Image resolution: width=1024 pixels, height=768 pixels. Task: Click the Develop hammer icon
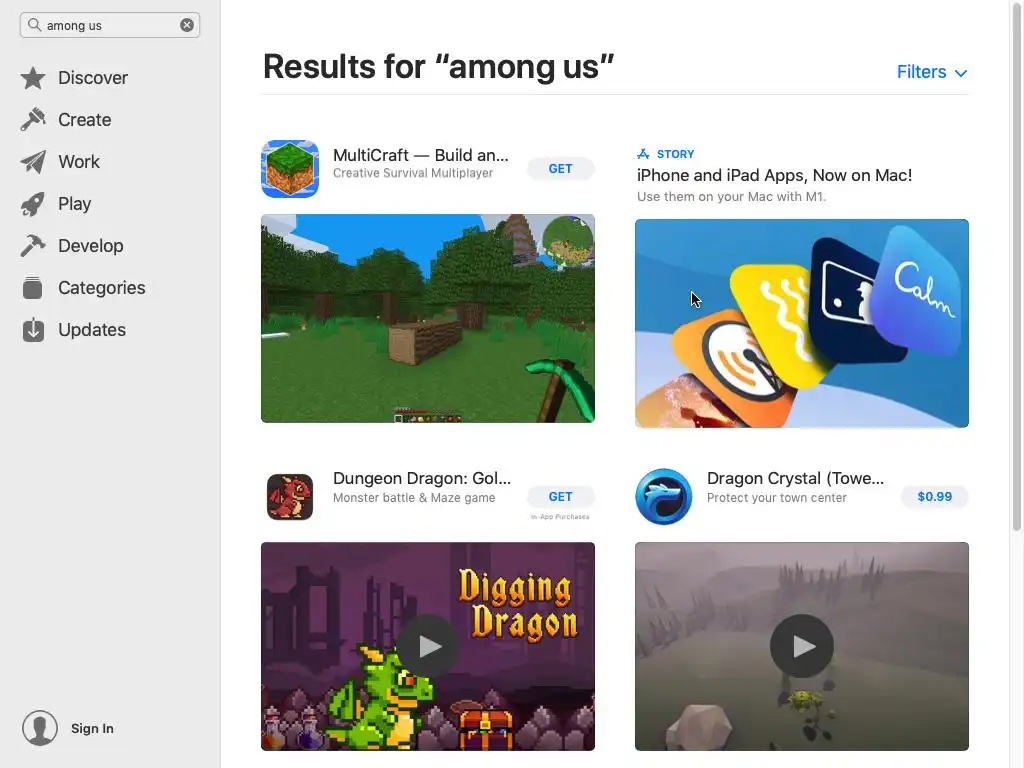click(x=33, y=246)
